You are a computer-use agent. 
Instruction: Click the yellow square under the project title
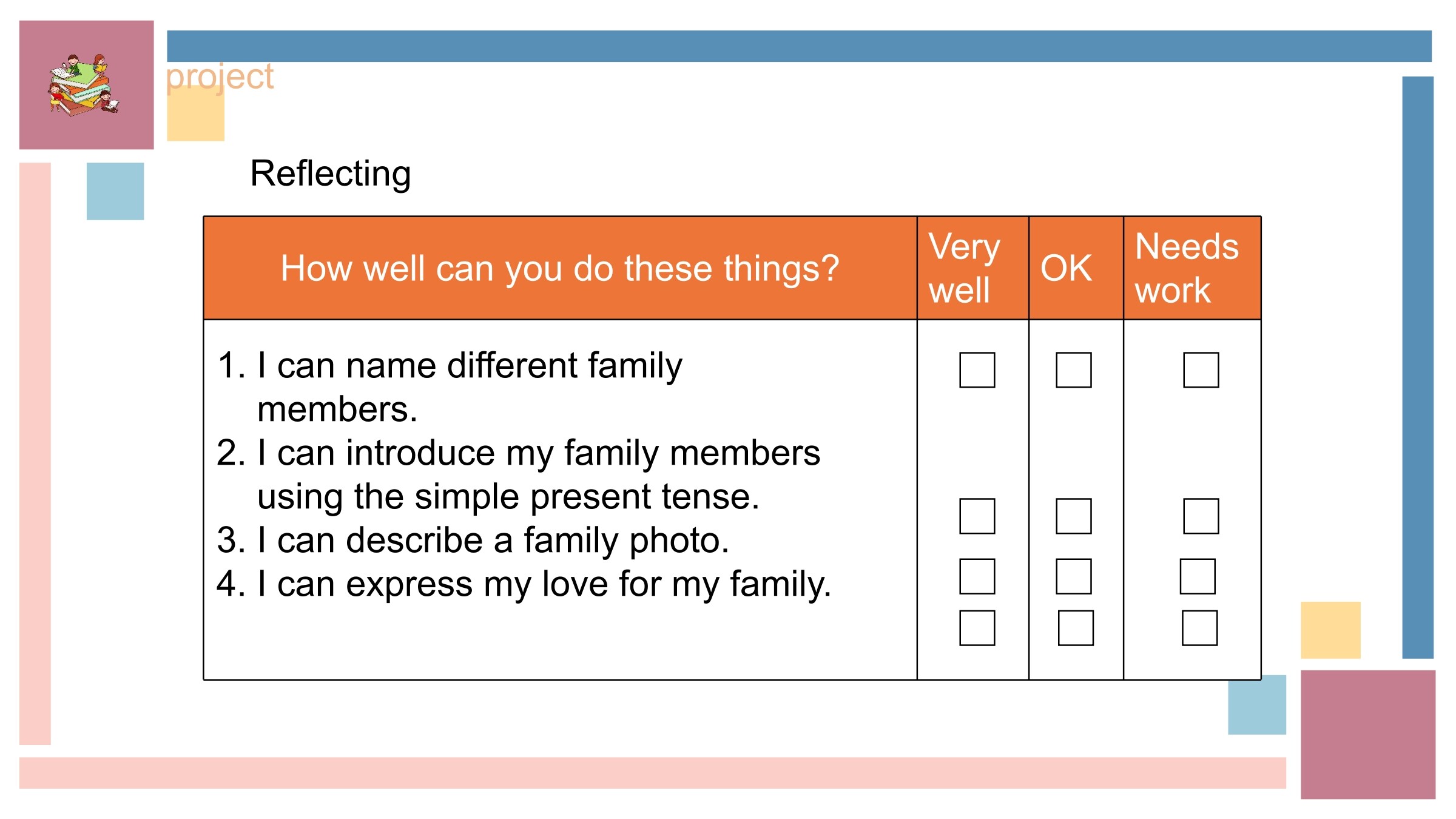pos(195,114)
